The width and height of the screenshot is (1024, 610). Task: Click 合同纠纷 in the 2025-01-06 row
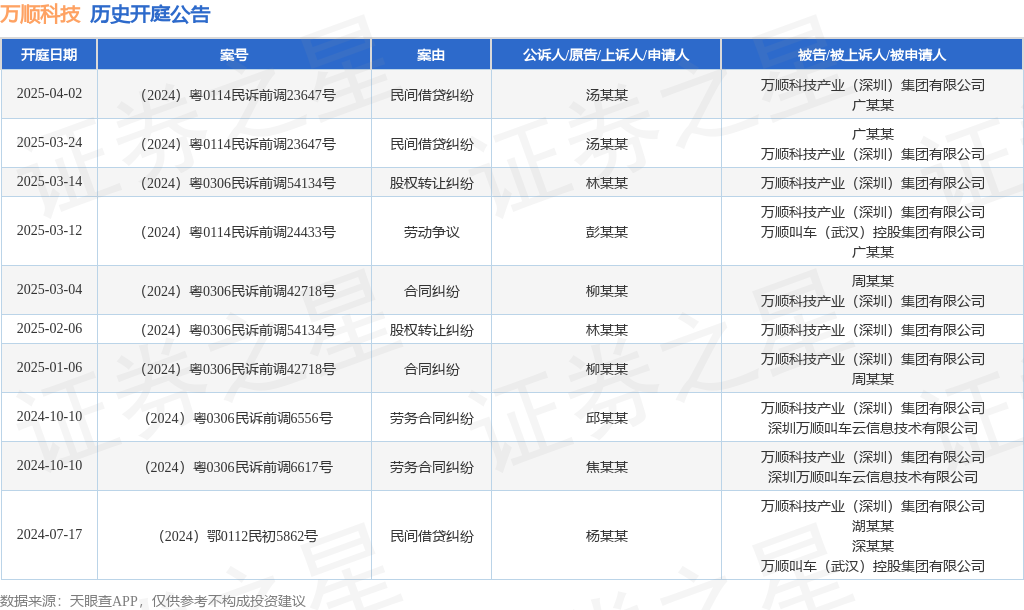point(432,370)
